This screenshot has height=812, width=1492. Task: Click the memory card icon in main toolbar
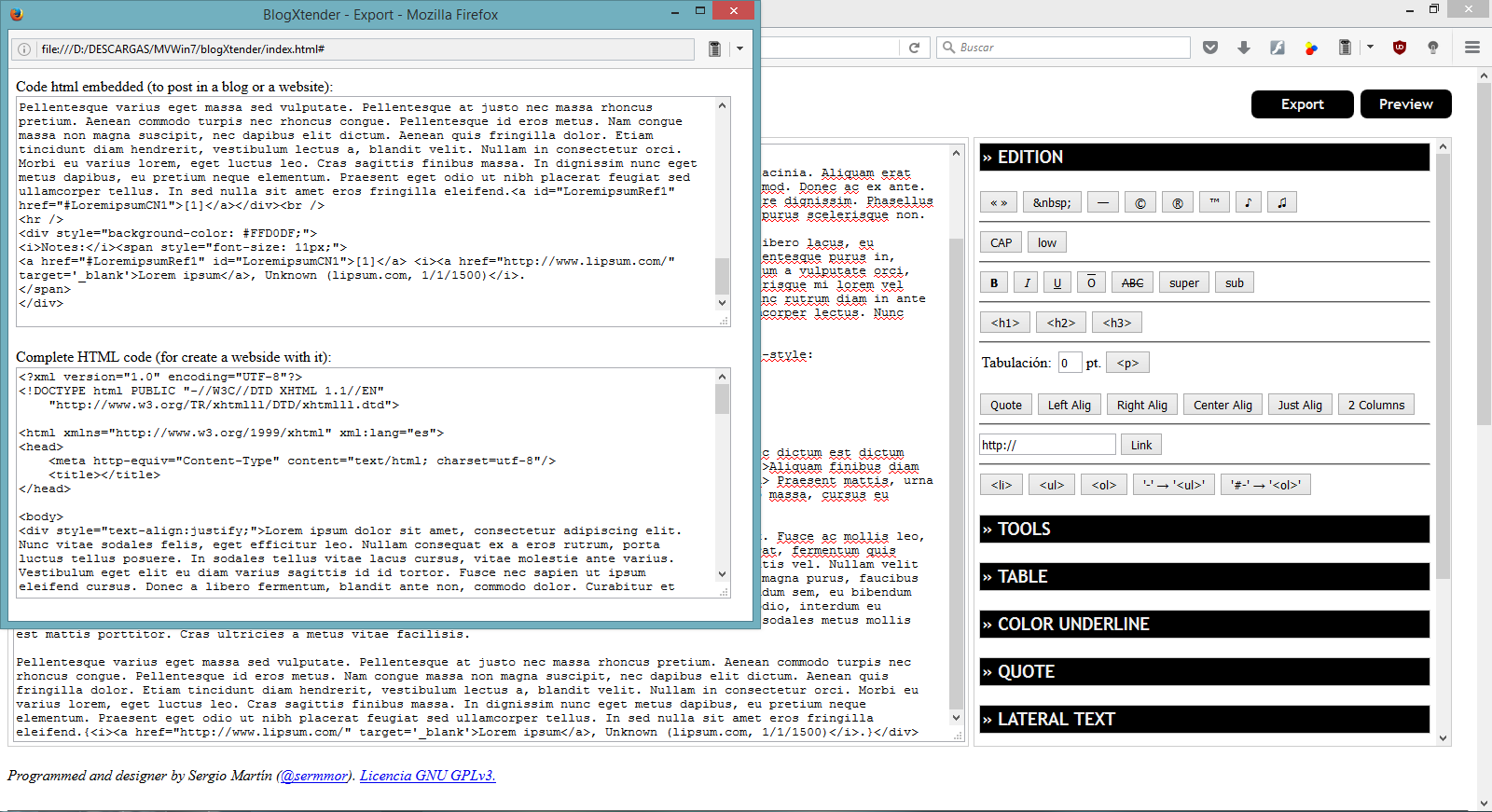(1345, 48)
